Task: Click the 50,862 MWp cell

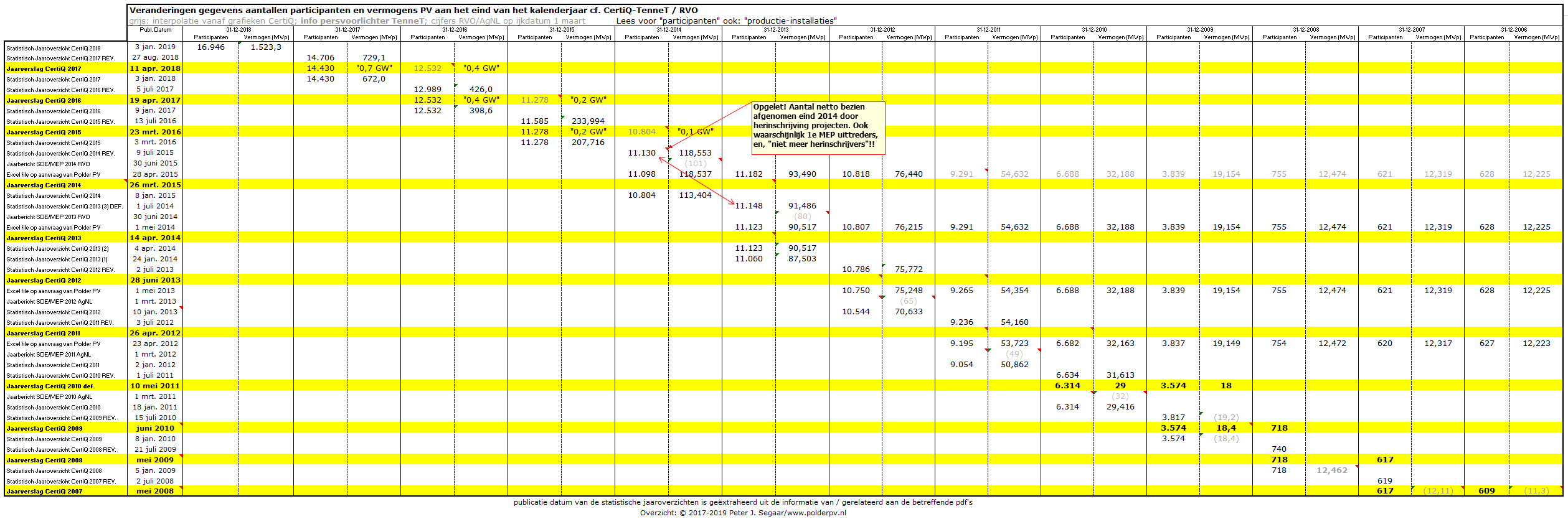Action: [x=1014, y=365]
